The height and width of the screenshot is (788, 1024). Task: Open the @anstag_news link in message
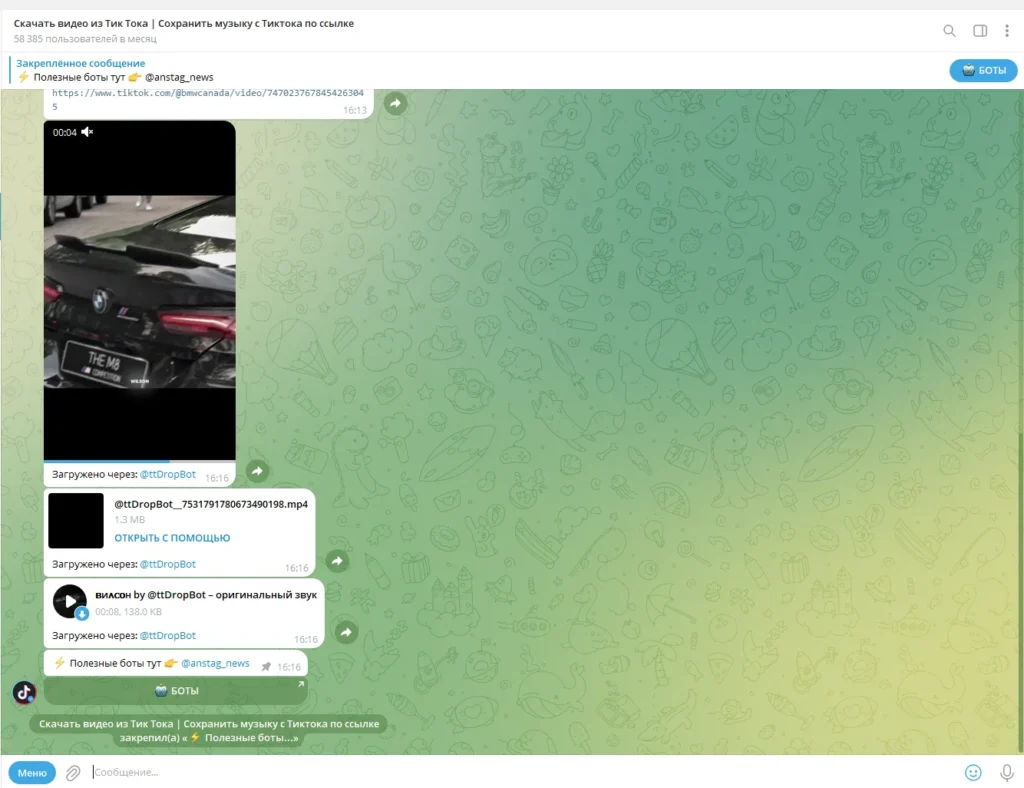(x=215, y=663)
